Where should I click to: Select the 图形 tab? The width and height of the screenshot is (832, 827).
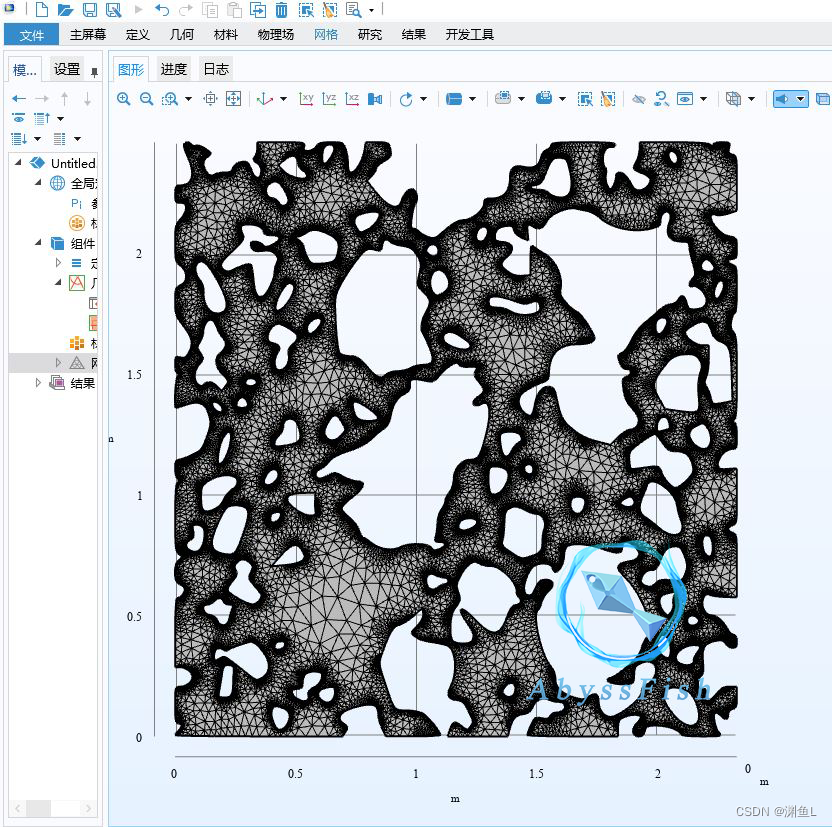click(x=131, y=69)
